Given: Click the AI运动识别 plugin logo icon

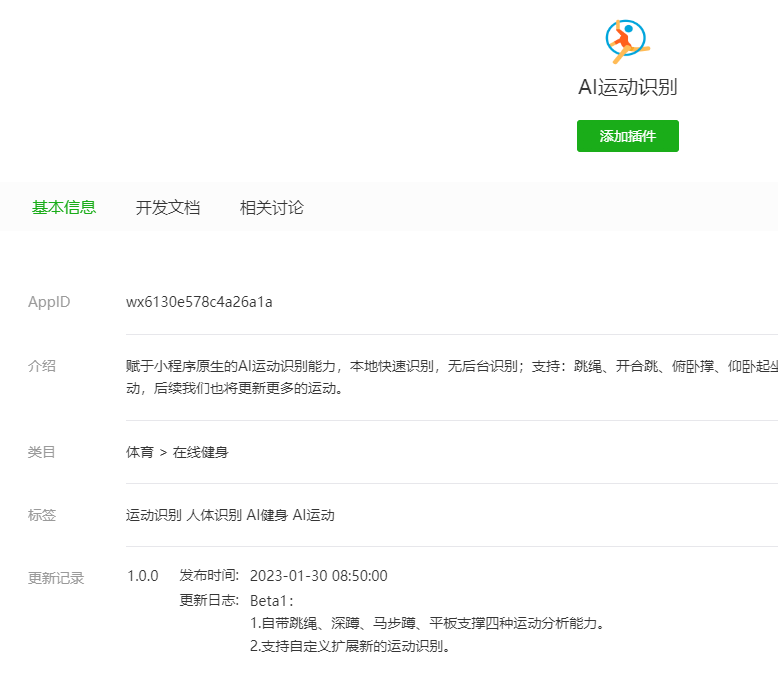Looking at the screenshot, I should click(x=628, y=42).
